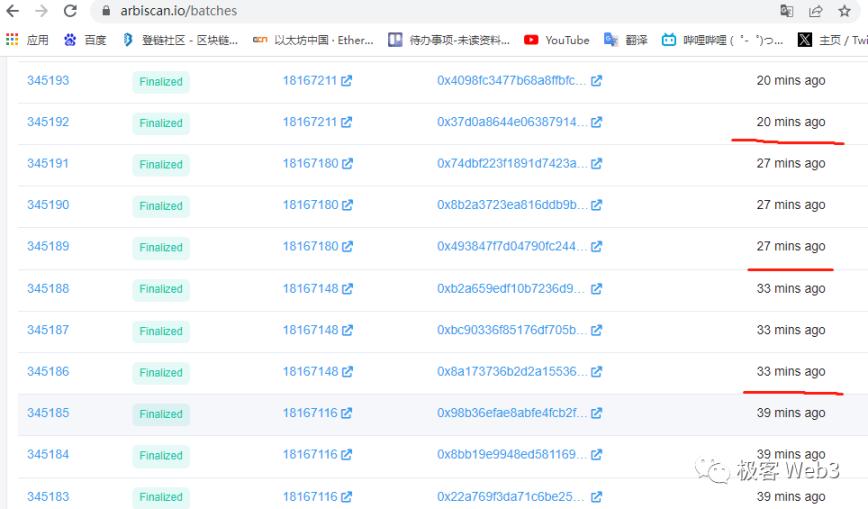Open batch number 345186
Image resolution: width=868 pixels, height=509 pixels.
(x=48, y=371)
